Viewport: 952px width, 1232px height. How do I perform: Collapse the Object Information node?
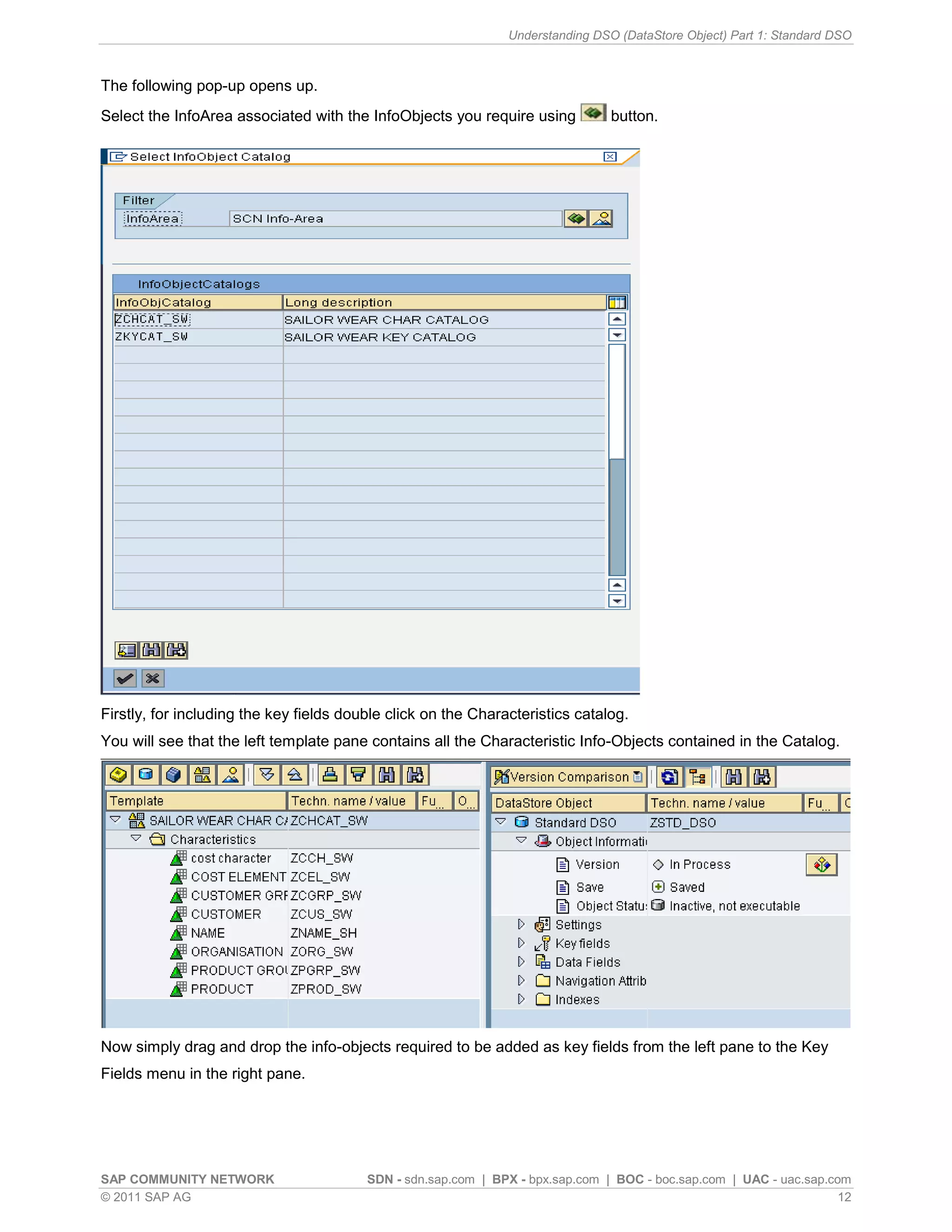[522, 840]
